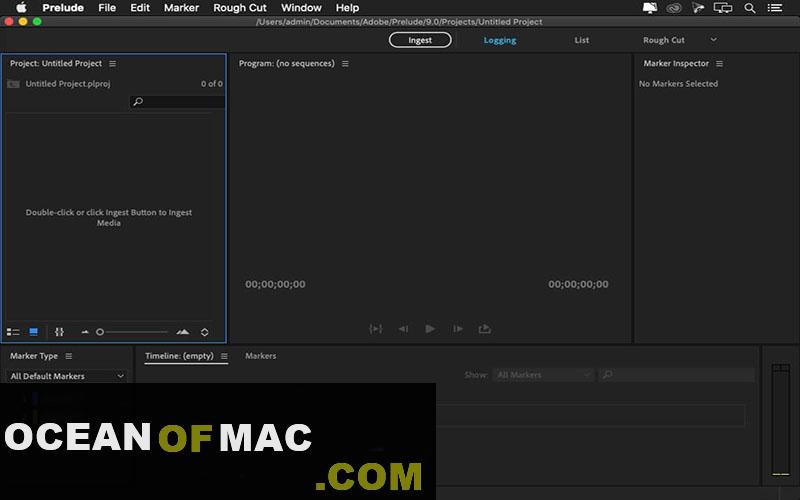Click the Ingest button
The width and height of the screenshot is (800, 500).
coord(420,40)
